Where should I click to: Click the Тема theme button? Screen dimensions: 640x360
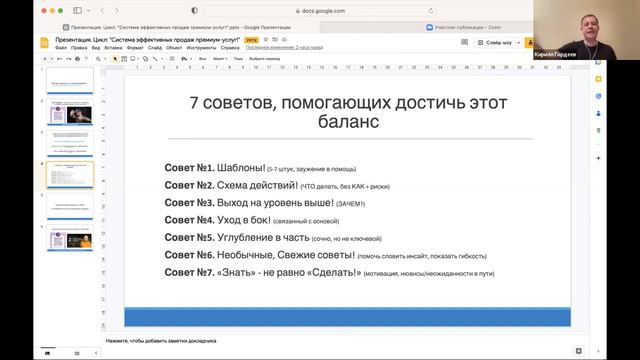point(238,59)
